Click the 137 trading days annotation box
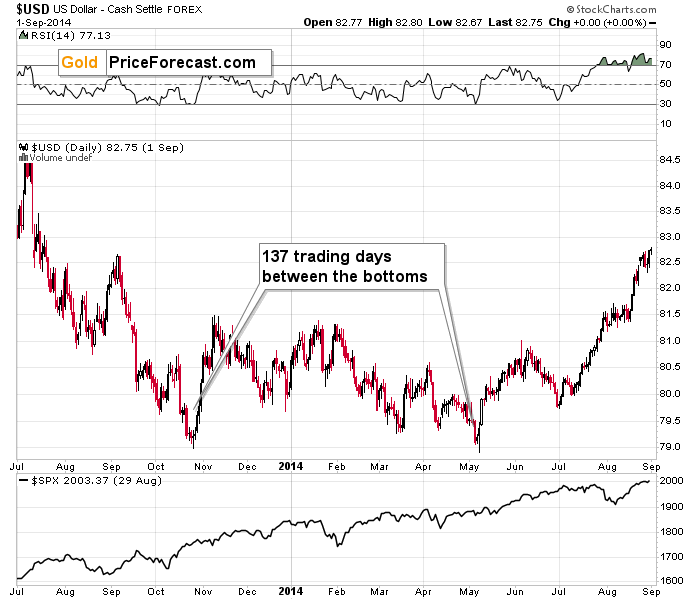Screen dimensions: 700x600 pyautogui.click(x=352, y=267)
